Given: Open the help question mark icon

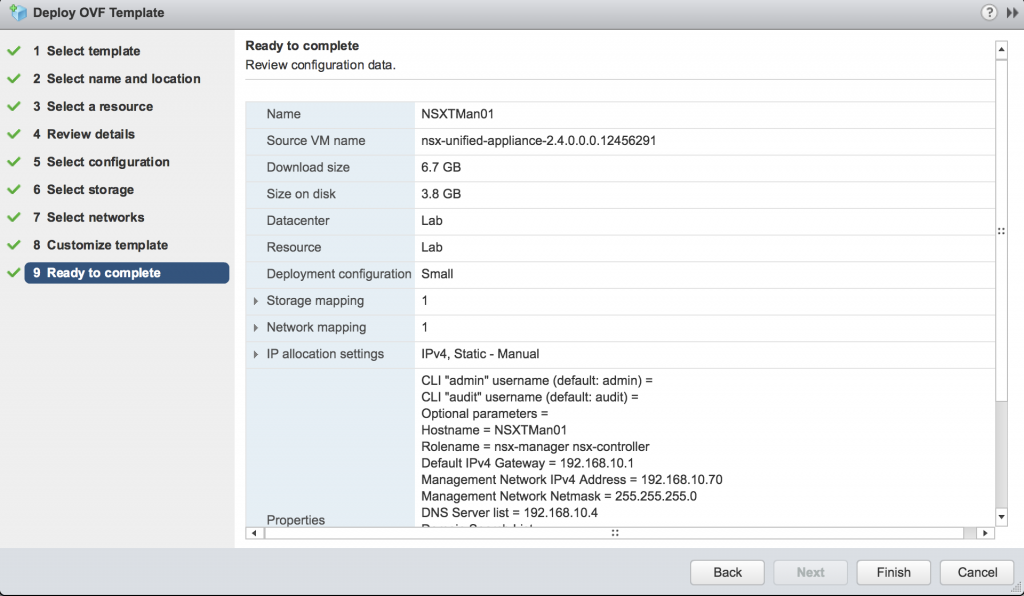Looking at the screenshot, I should (x=989, y=12).
